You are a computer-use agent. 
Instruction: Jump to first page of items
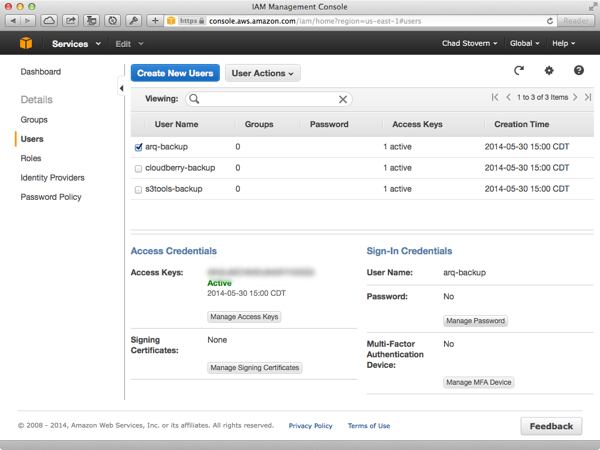pos(495,97)
